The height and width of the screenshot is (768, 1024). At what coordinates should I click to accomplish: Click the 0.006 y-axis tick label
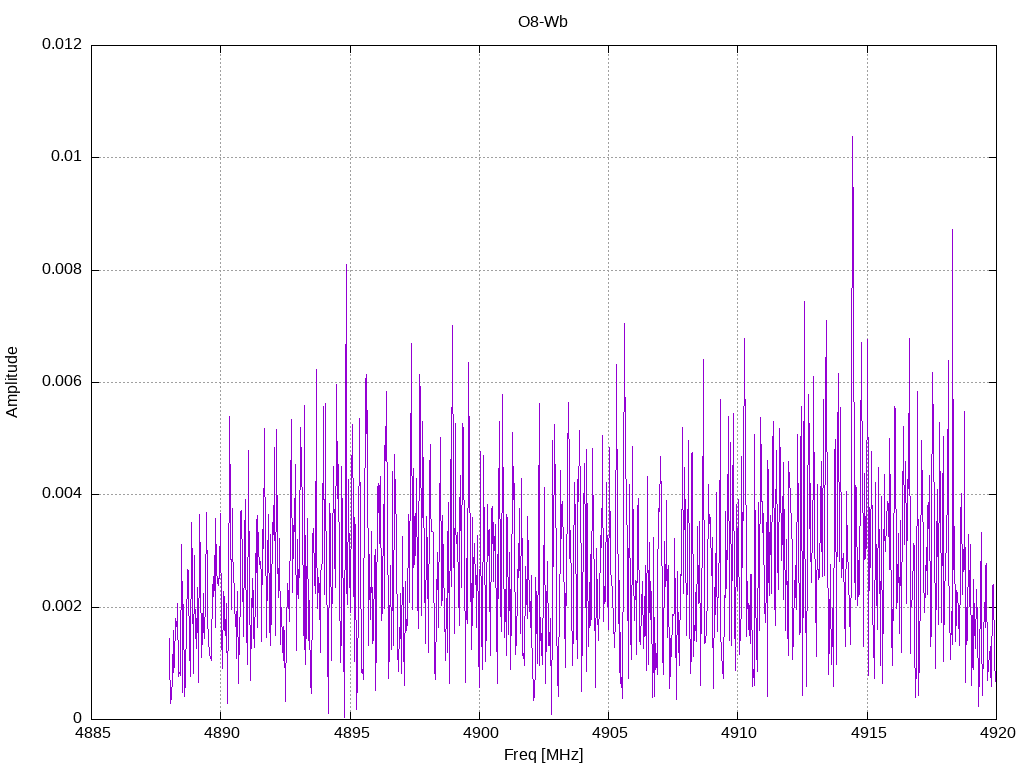tap(62, 381)
